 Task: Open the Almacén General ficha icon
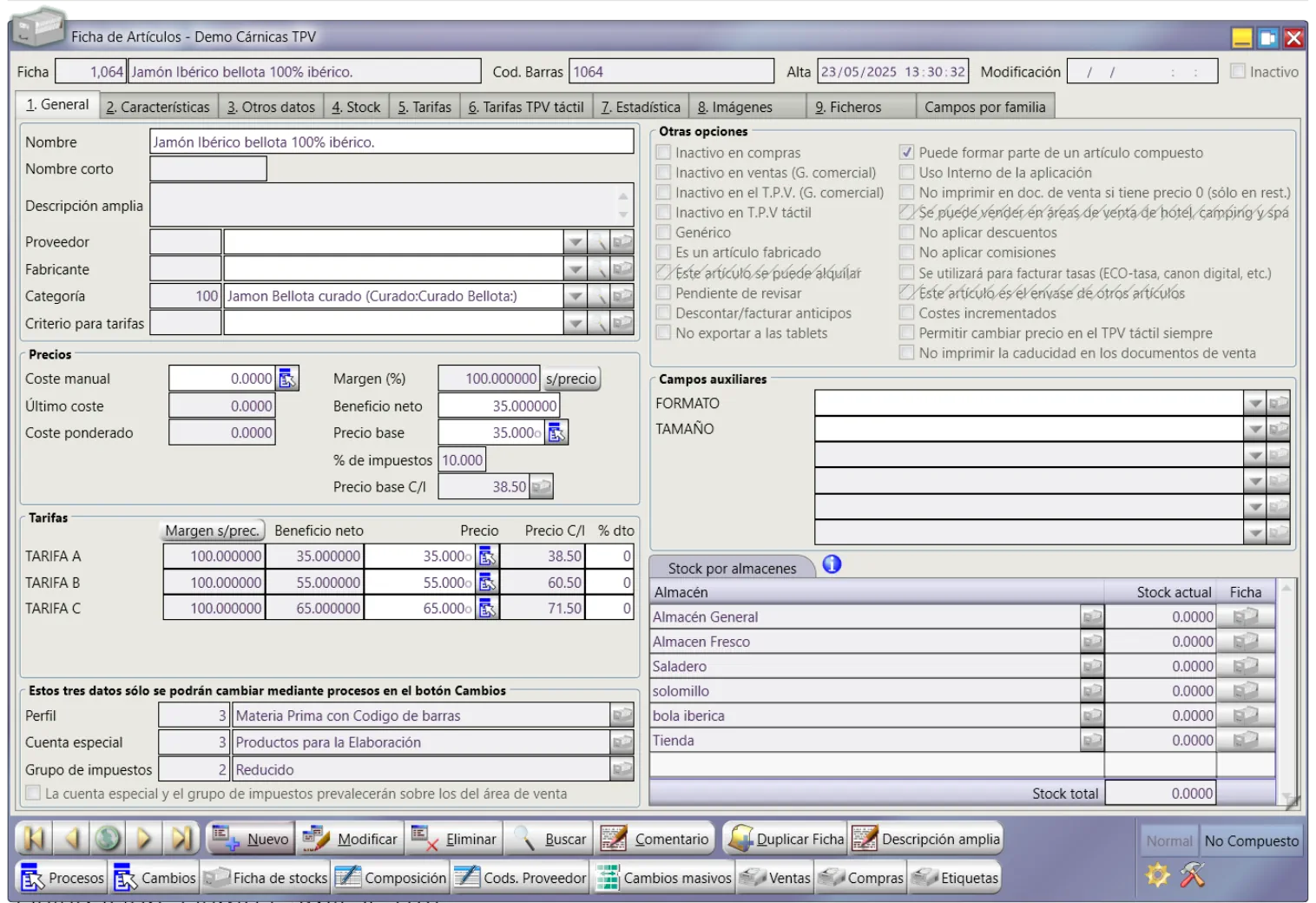1246,616
